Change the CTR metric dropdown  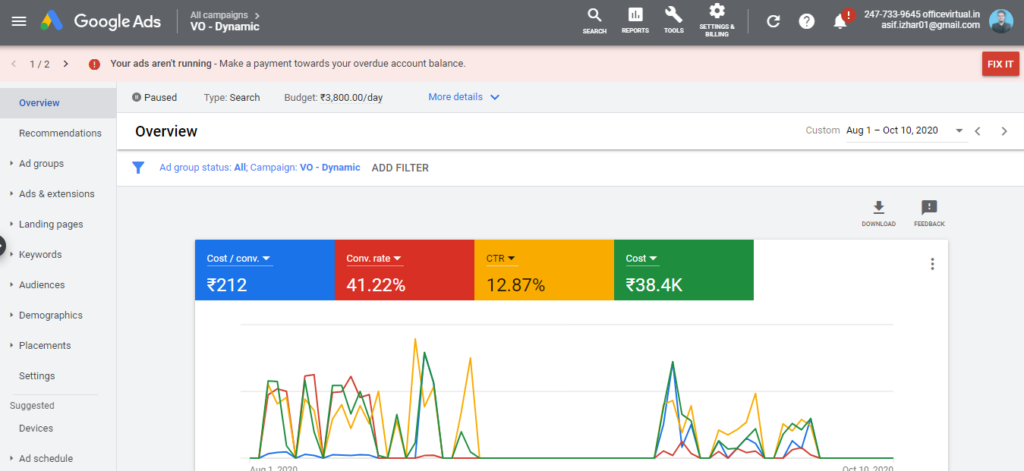click(x=501, y=259)
